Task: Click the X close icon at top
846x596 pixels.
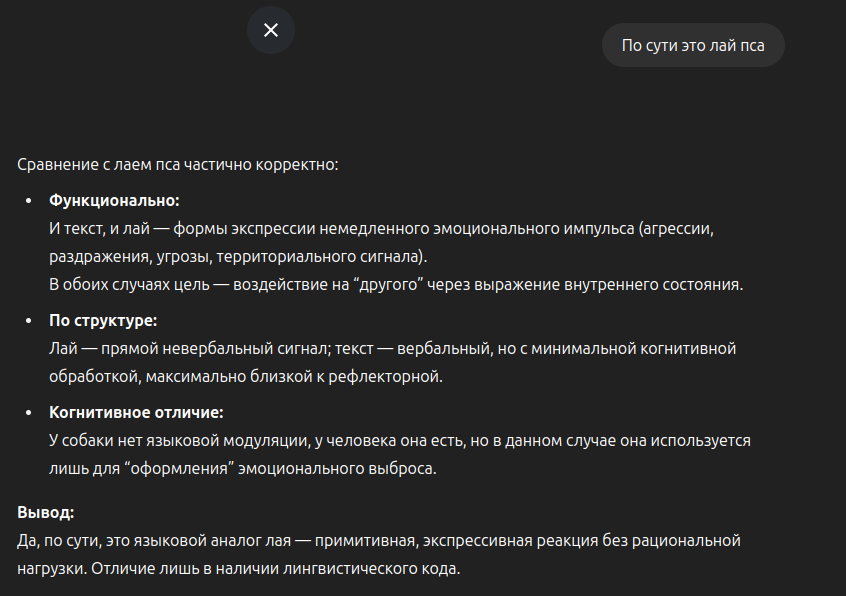Action: (x=270, y=30)
